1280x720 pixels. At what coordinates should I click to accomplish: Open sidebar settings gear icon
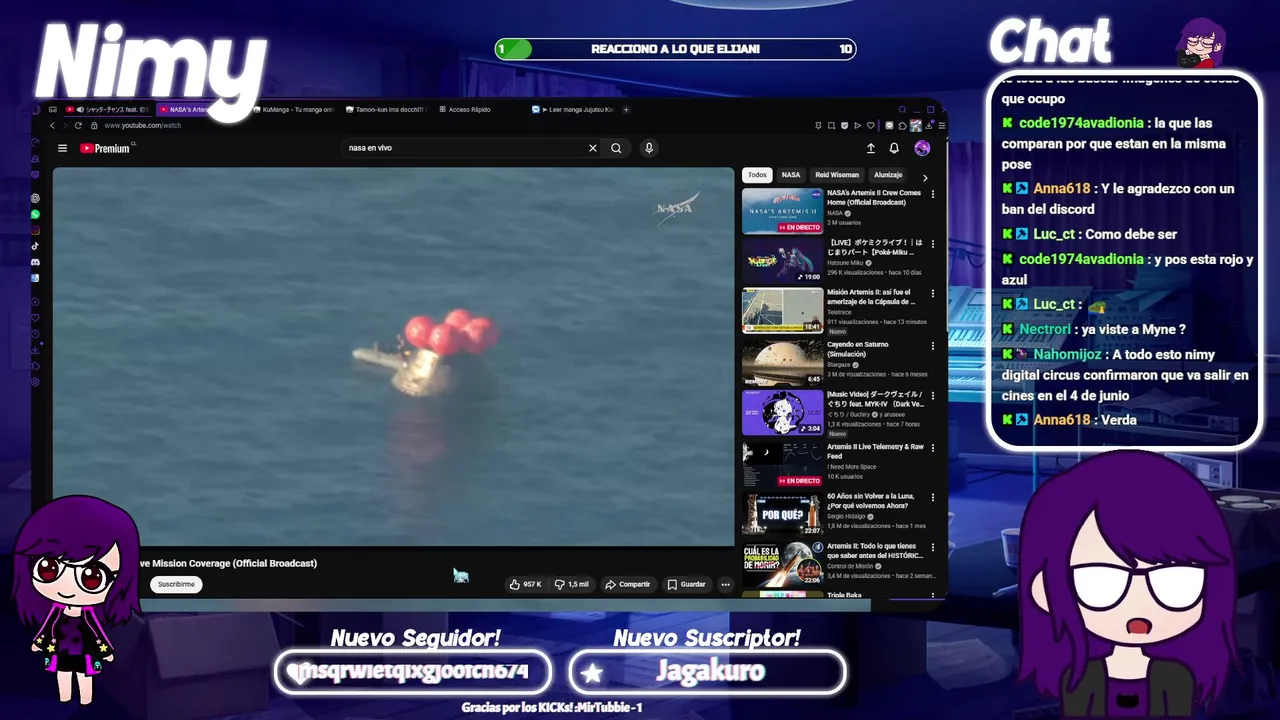[35, 382]
